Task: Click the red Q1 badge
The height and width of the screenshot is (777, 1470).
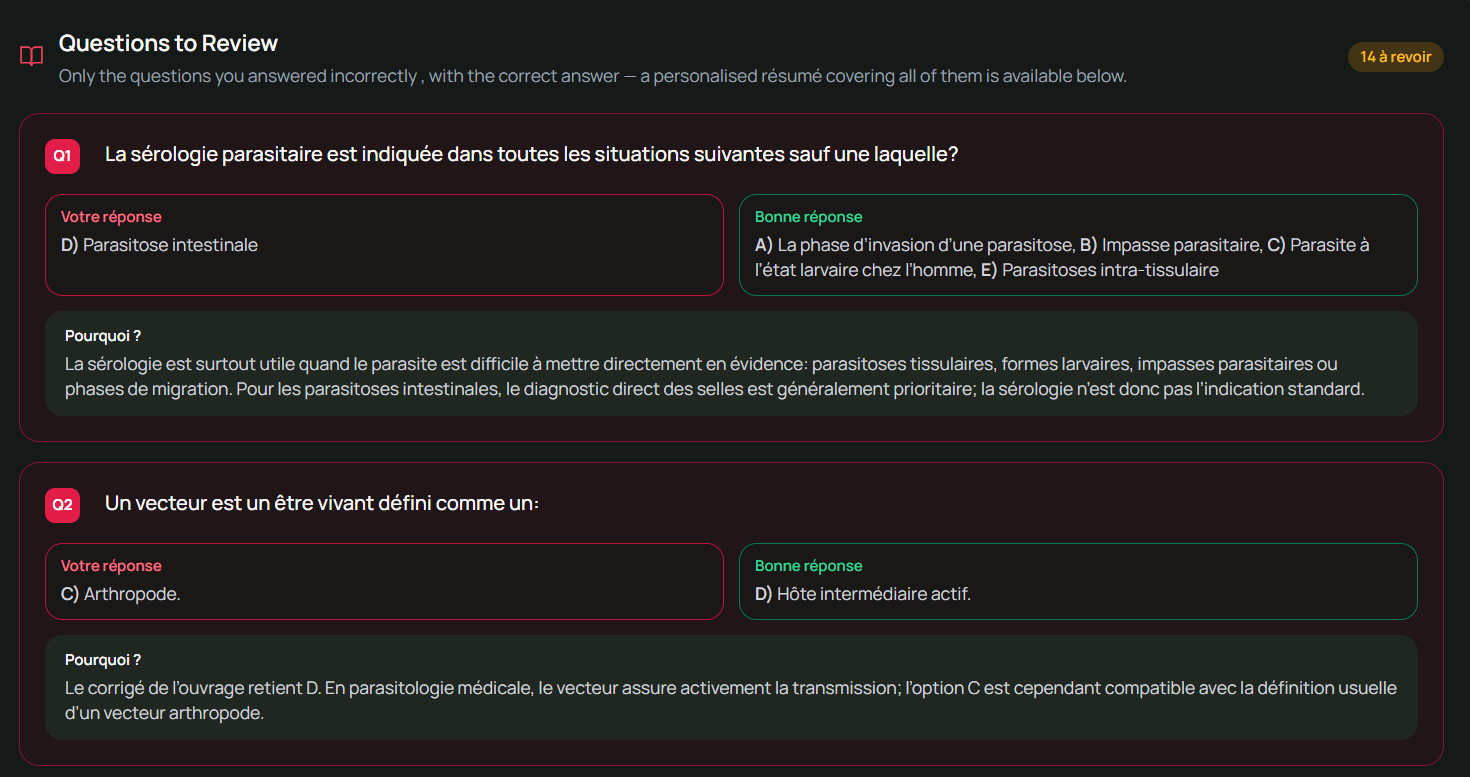Action: click(62, 156)
